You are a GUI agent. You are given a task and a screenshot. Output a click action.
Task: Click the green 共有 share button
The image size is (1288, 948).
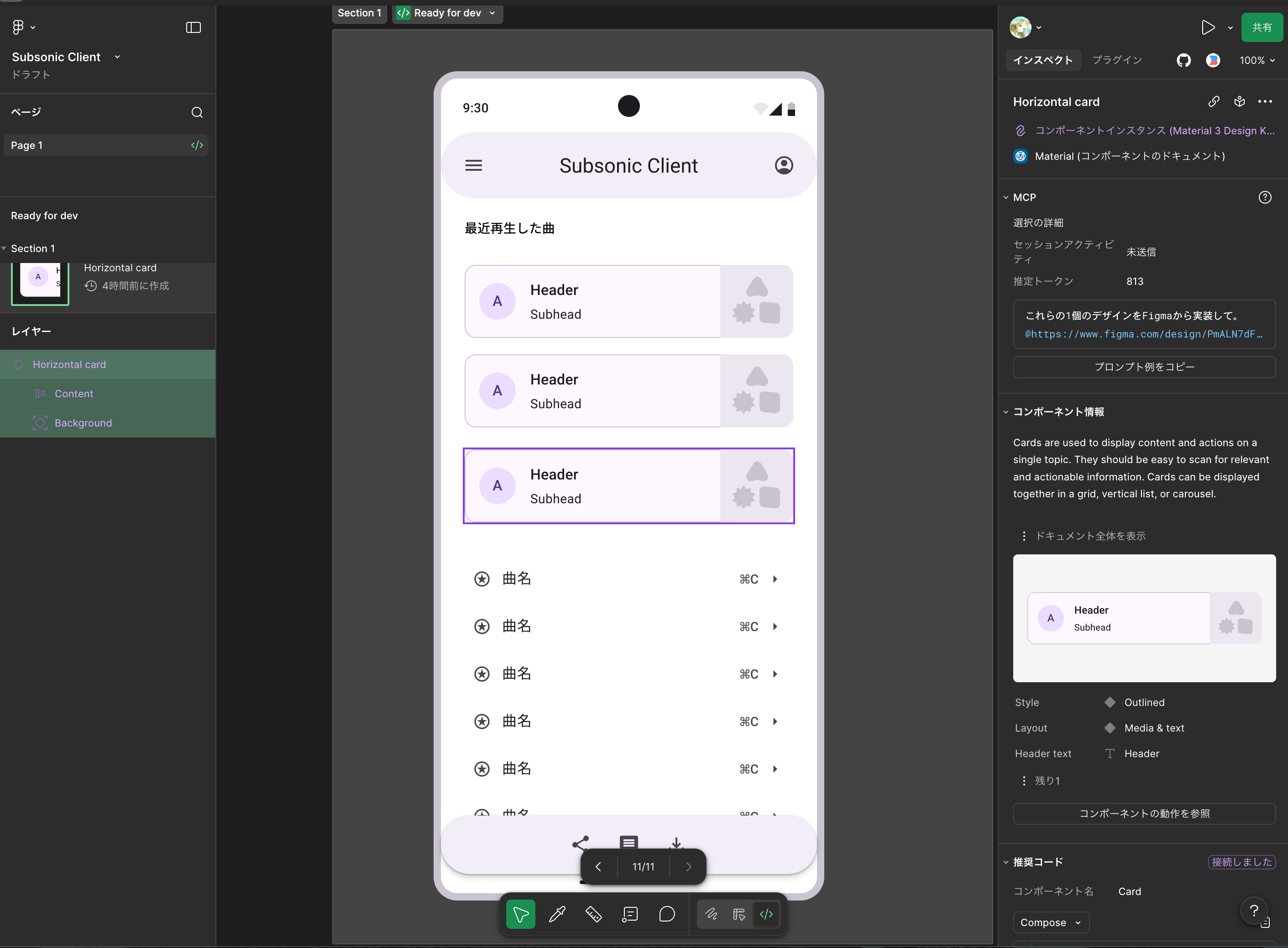1261,27
